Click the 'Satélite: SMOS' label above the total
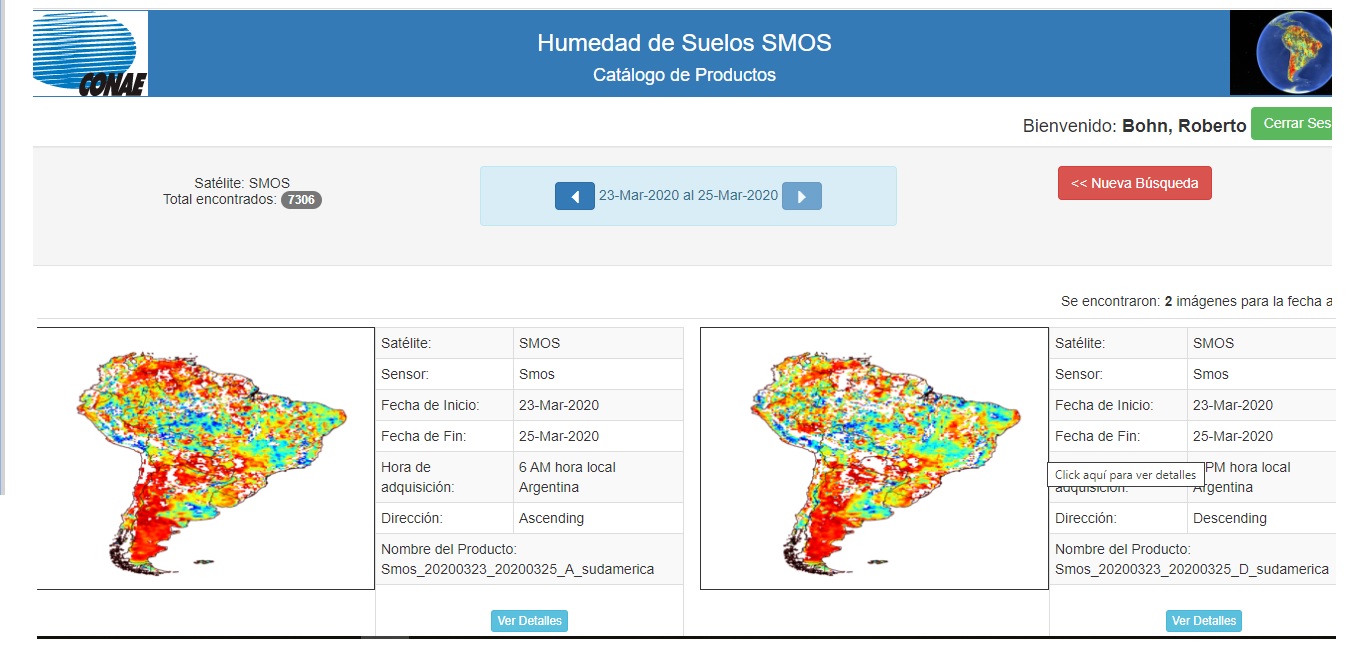1366x654 pixels. [x=242, y=183]
